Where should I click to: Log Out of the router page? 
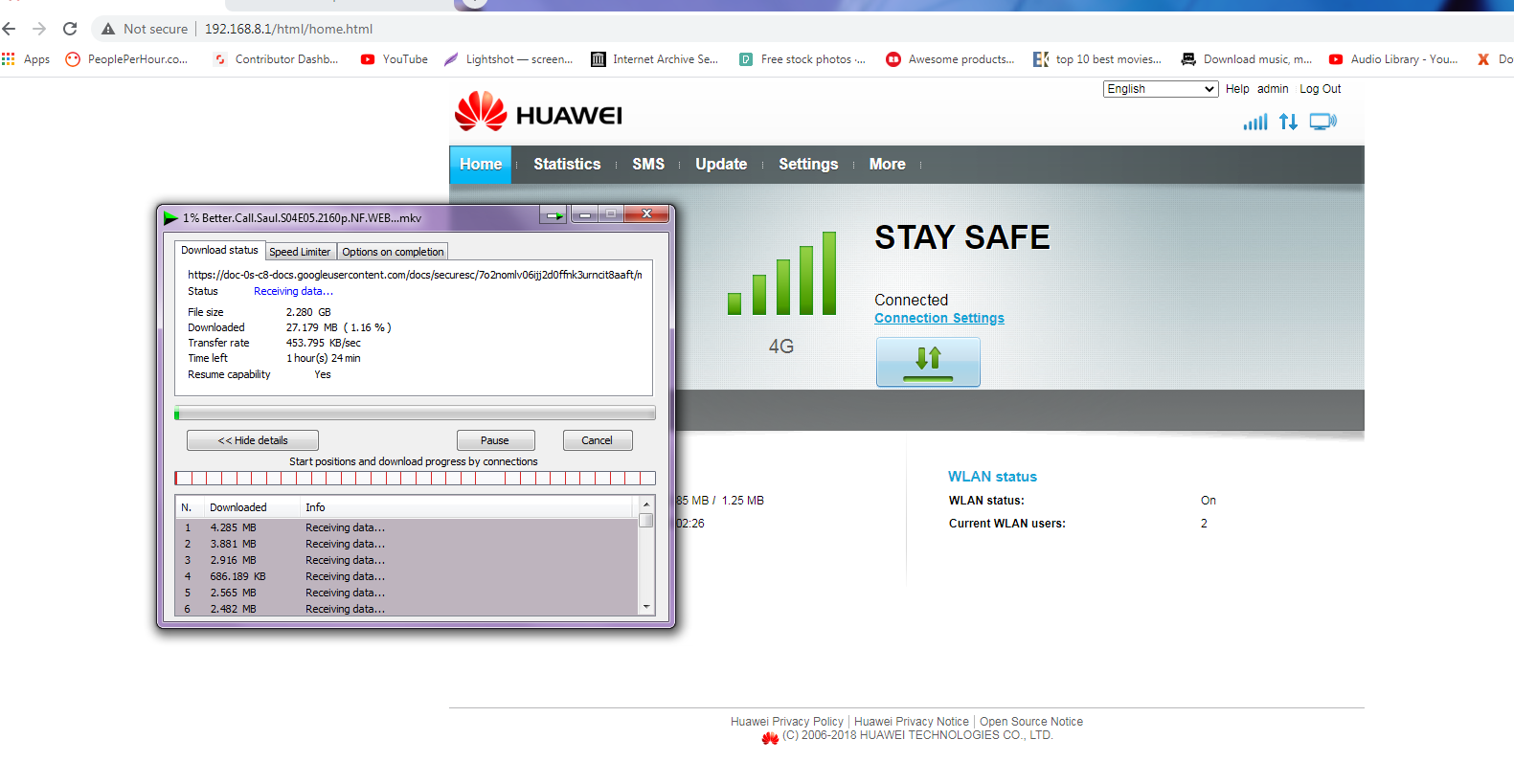1320,89
